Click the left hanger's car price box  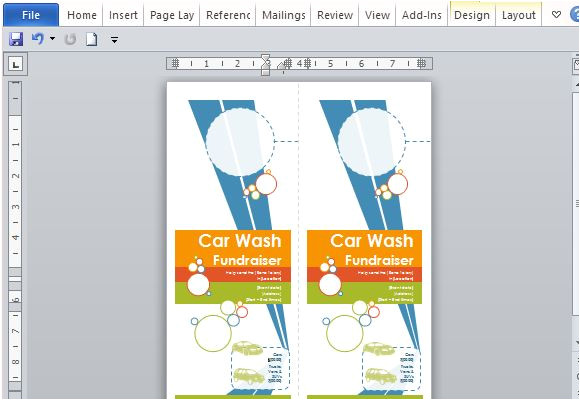260,368
